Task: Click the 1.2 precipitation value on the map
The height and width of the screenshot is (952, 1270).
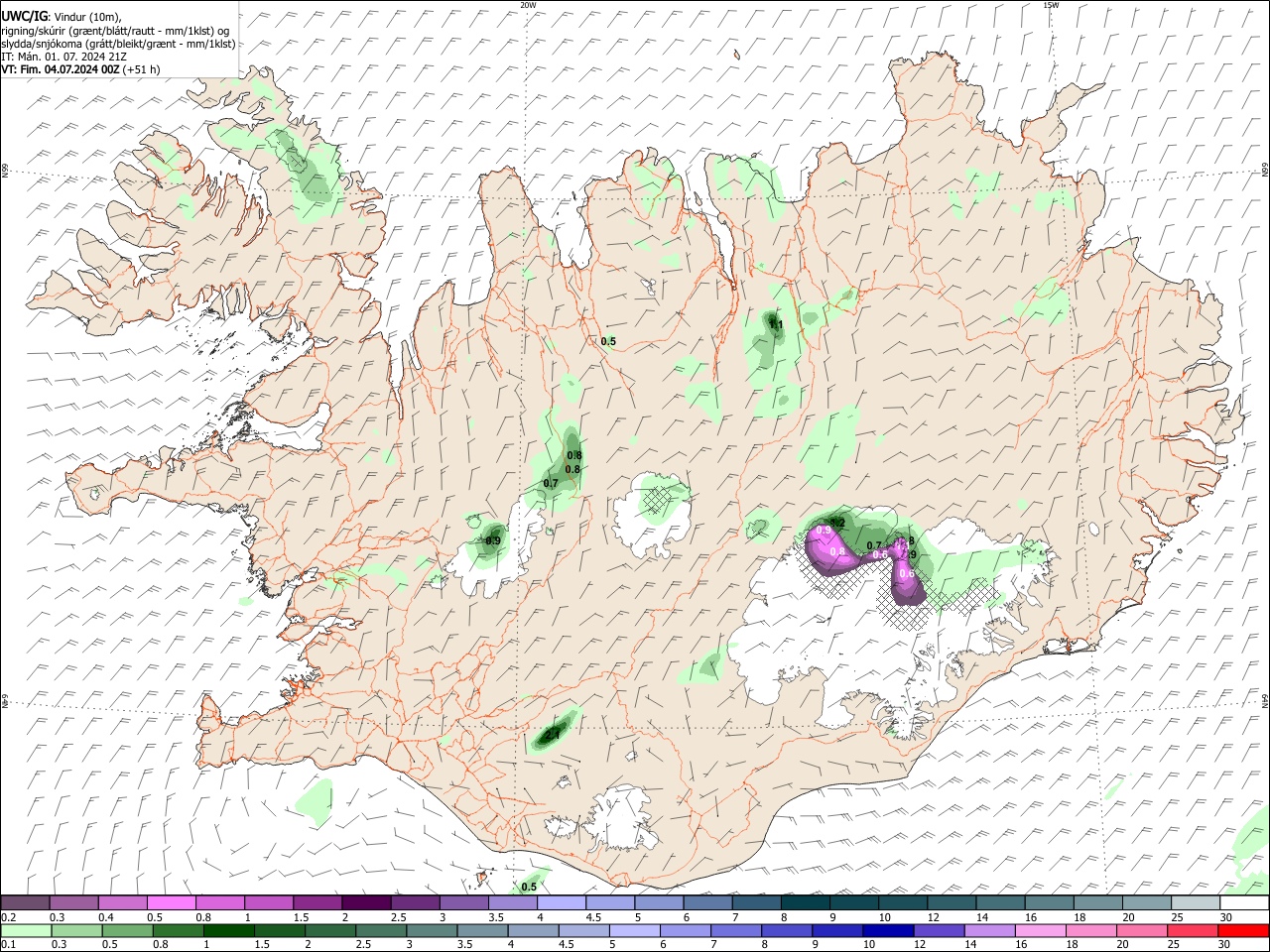Action: (x=837, y=523)
